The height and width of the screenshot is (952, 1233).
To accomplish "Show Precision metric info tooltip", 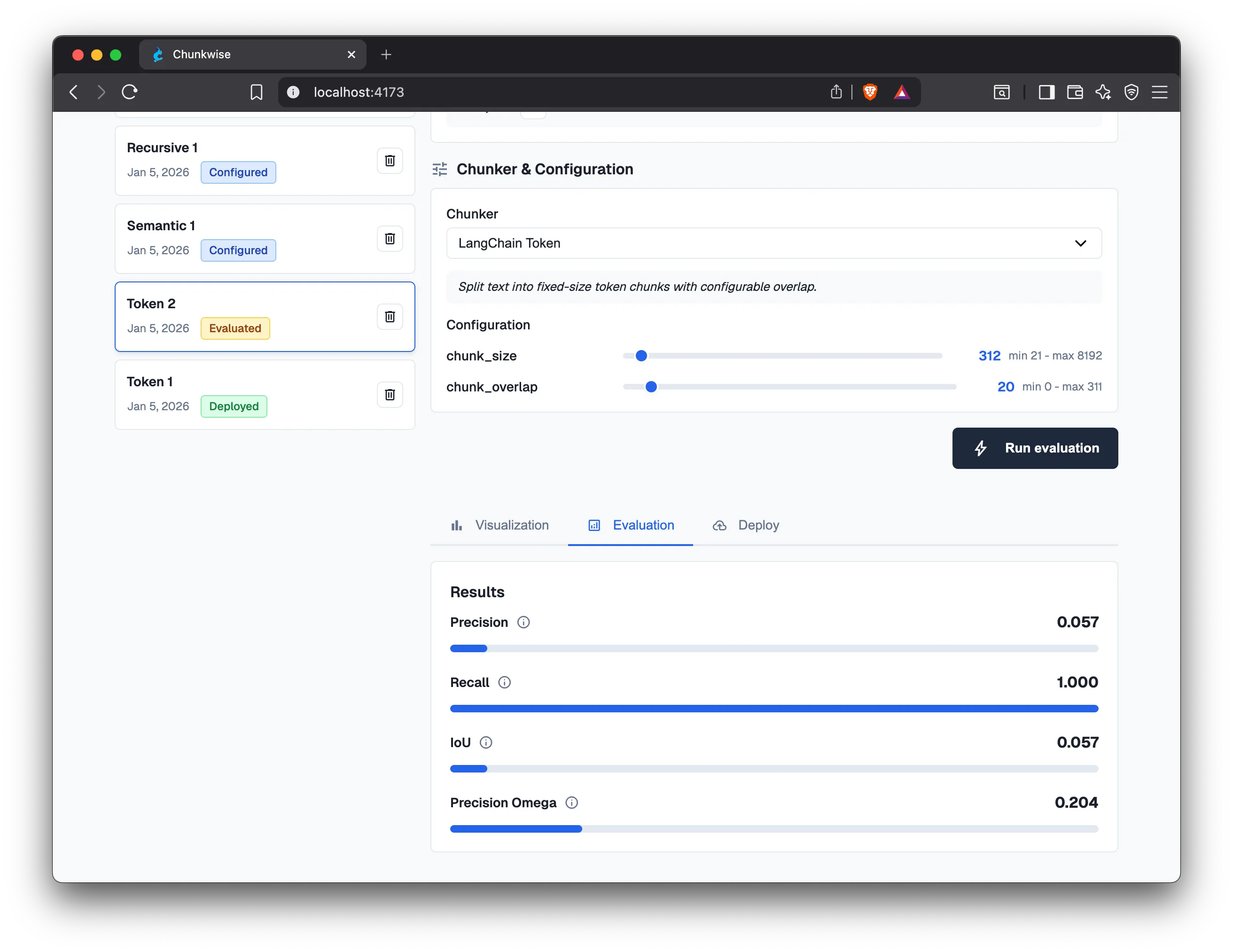I will pyautogui.click(x=523, y=622).
